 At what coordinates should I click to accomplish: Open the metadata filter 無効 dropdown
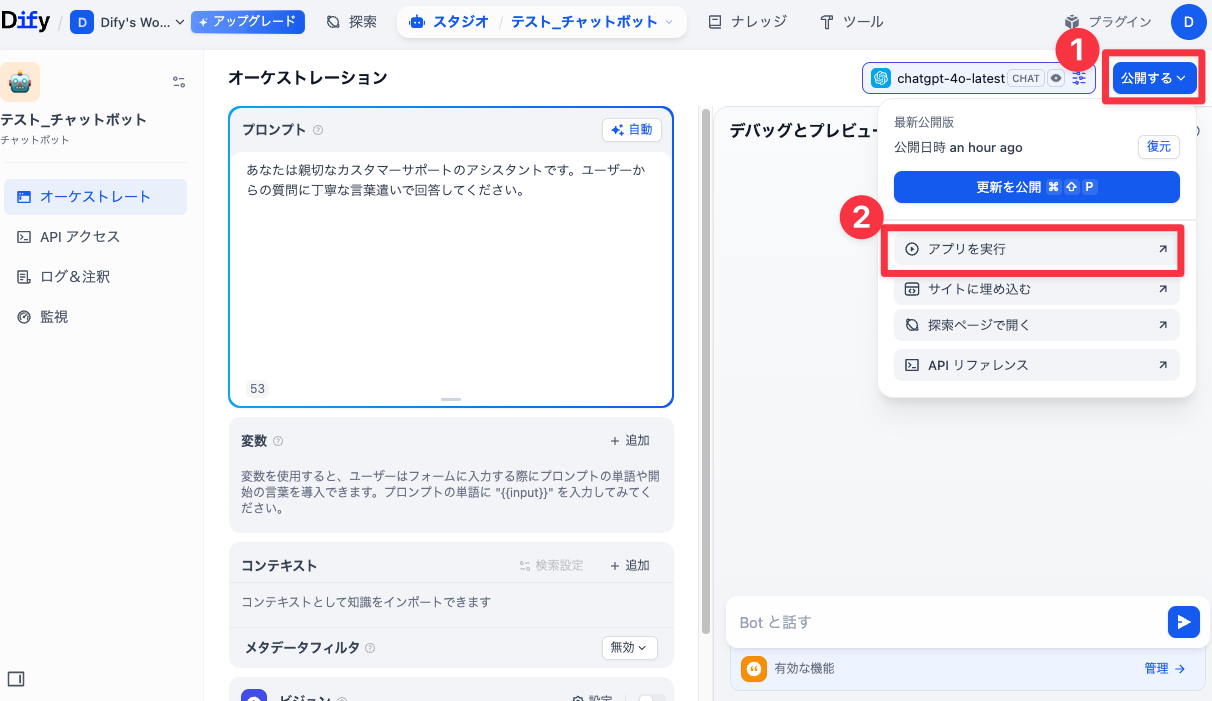click(x=629, y=648)
